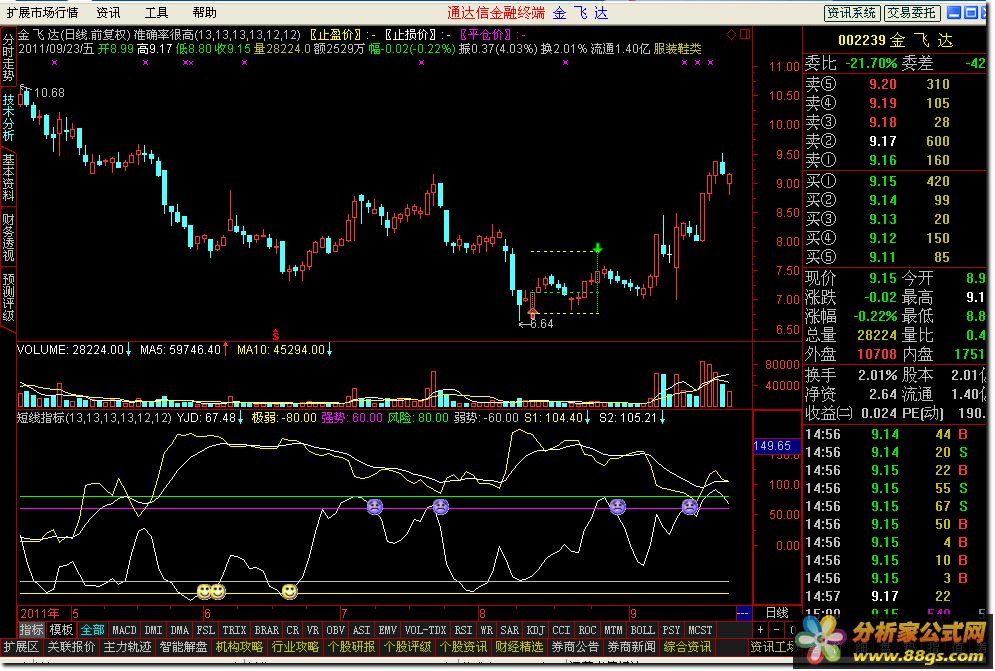Image resolution: width=995 pixels, height=671 pixels.
Task: Click stock code 002239 金飞达 header
Action: 895,41
